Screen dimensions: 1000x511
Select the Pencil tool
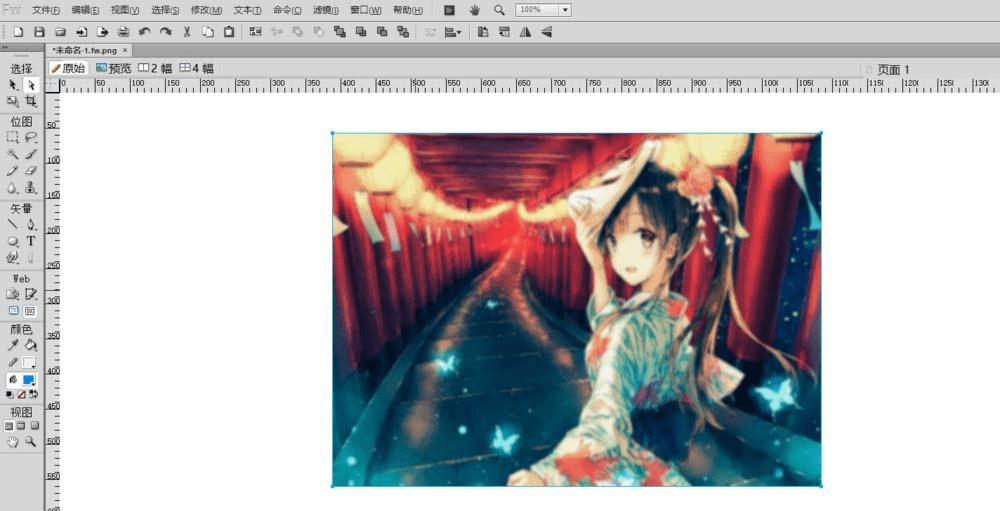pyautogui.click(x=13, y=171)
